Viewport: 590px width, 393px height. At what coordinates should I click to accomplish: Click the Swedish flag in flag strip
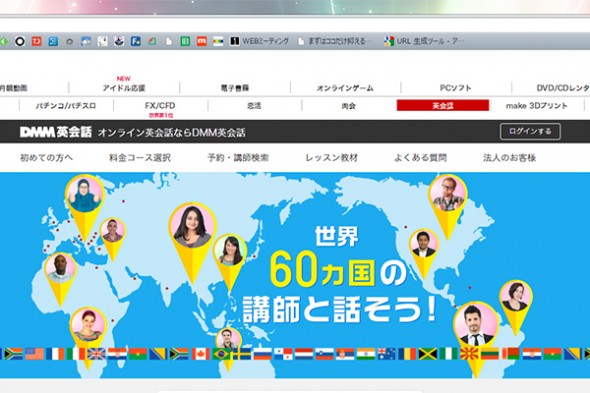241,354
